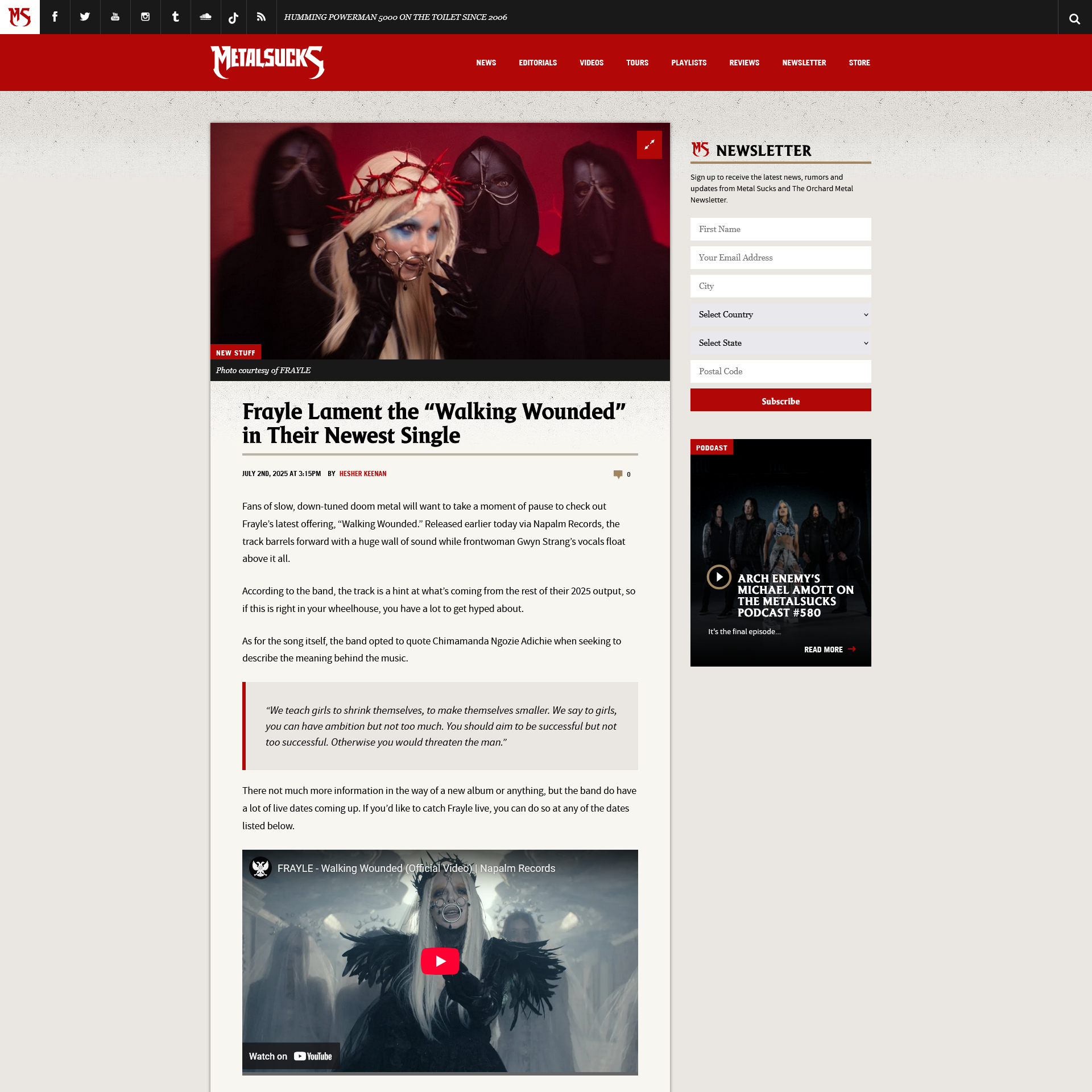Open the Twitter social icon
Viewport: 1092px width, 1092px height.
coord(85,17)
